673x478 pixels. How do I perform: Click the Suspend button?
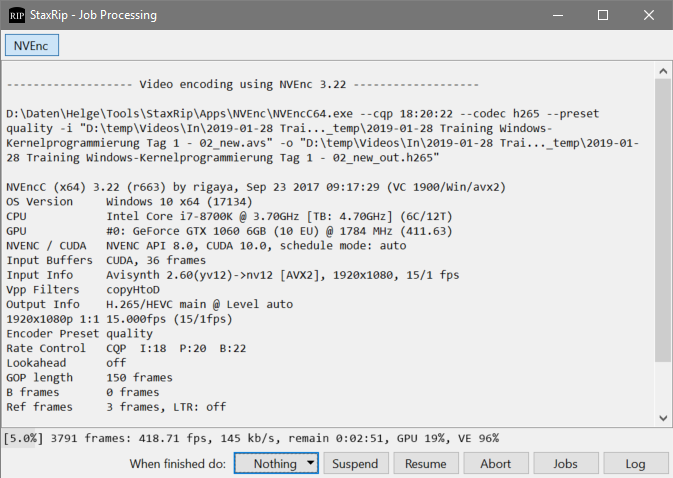pyautogui.click(x=355, y=463)
